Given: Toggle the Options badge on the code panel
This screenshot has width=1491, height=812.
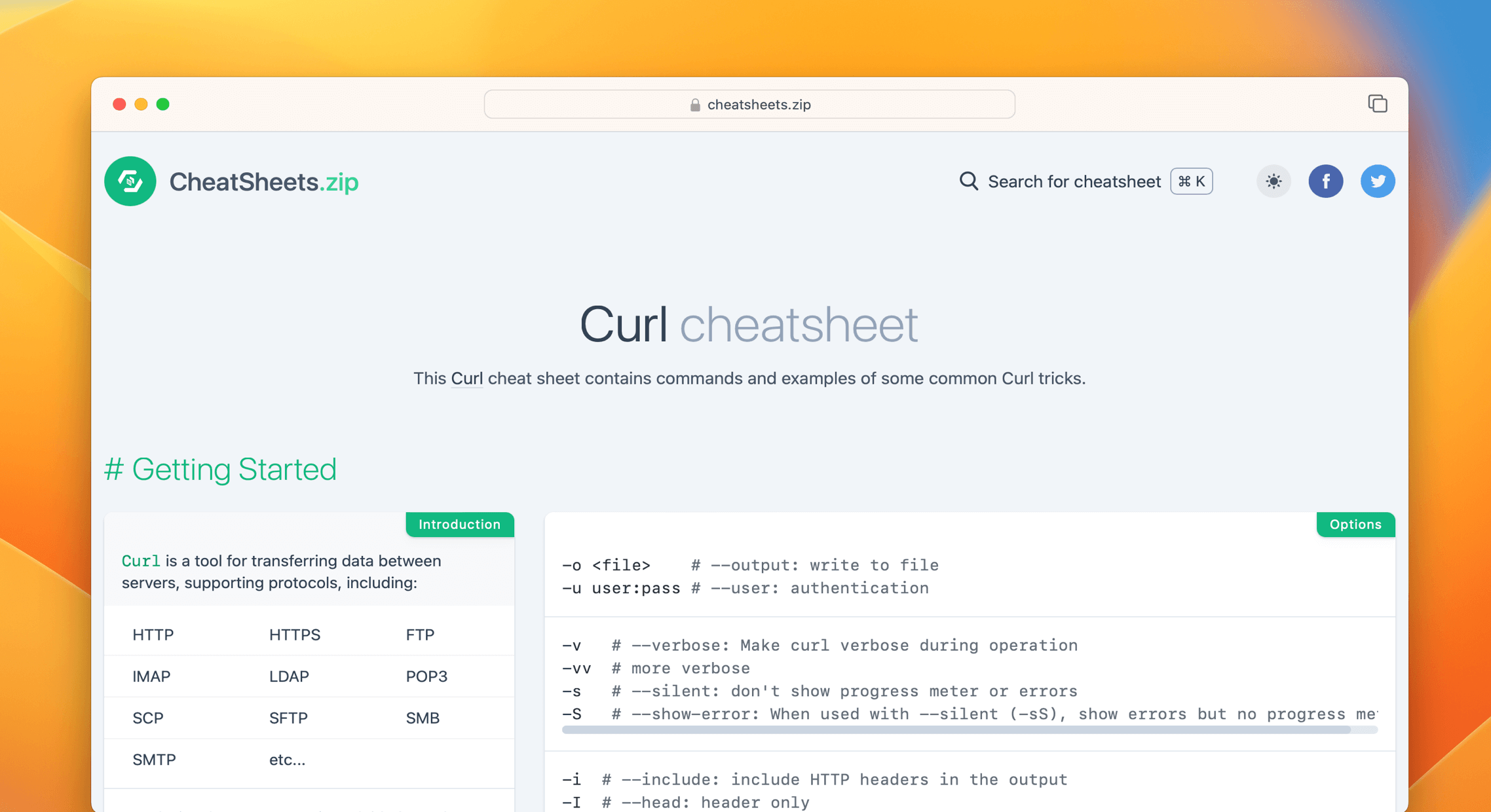Looking at the screenshot, I should tap(1355, 524).
